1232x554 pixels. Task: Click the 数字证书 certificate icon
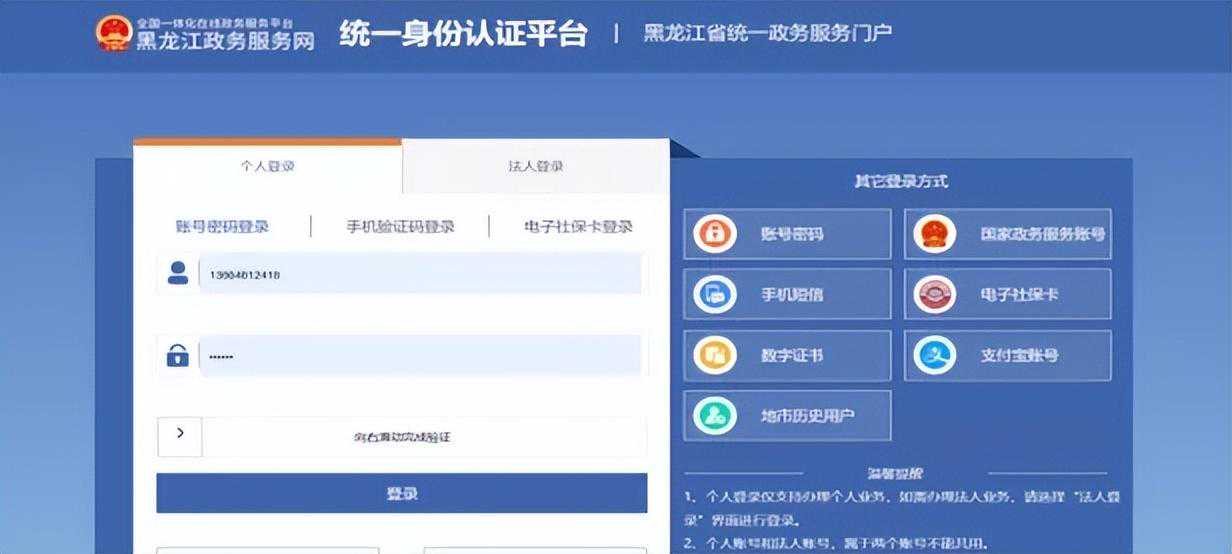[715, 355]
